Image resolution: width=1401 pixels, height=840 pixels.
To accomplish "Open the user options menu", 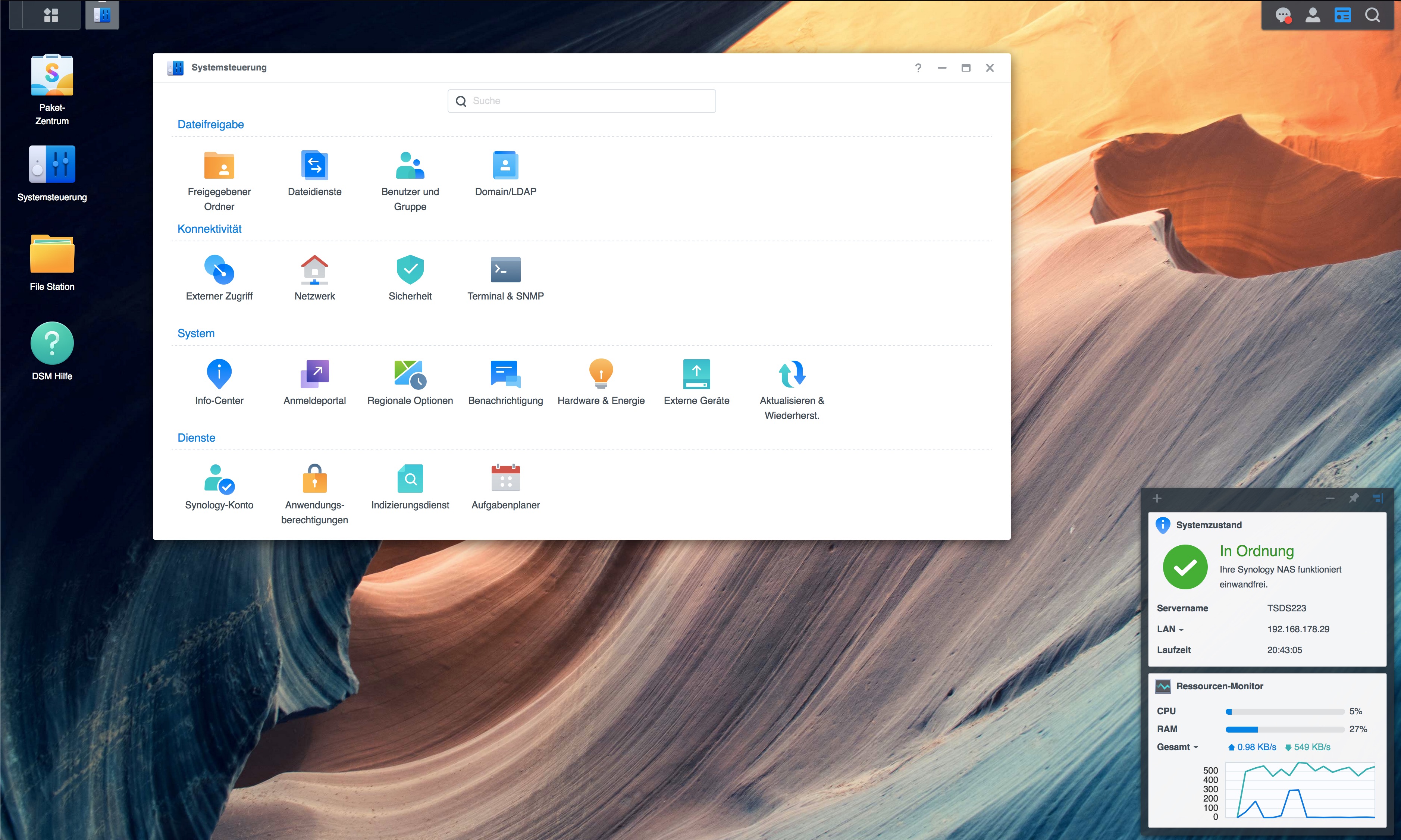I will click(1313, 15).
